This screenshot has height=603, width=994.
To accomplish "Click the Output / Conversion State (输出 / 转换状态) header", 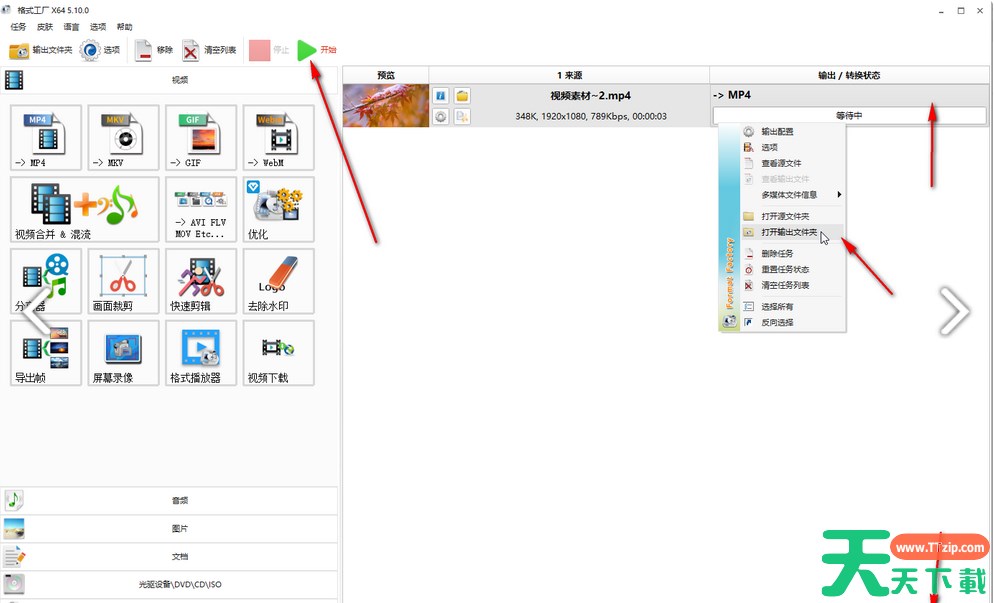I will (x=849, y=75).
